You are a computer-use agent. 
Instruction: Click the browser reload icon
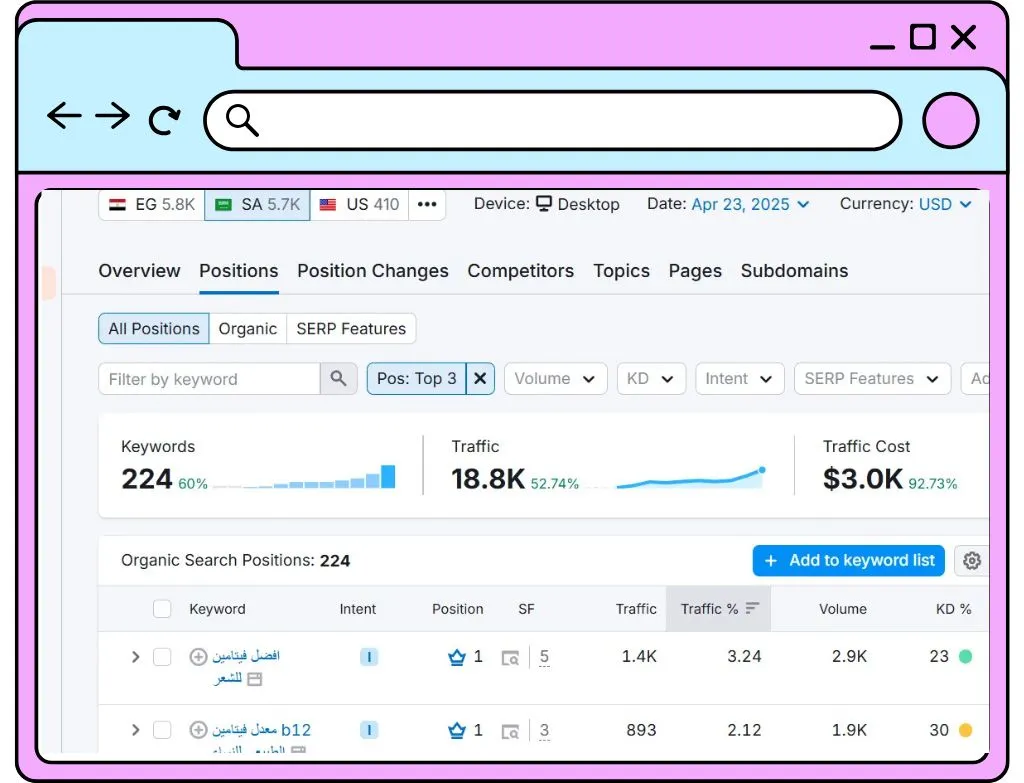165,120
